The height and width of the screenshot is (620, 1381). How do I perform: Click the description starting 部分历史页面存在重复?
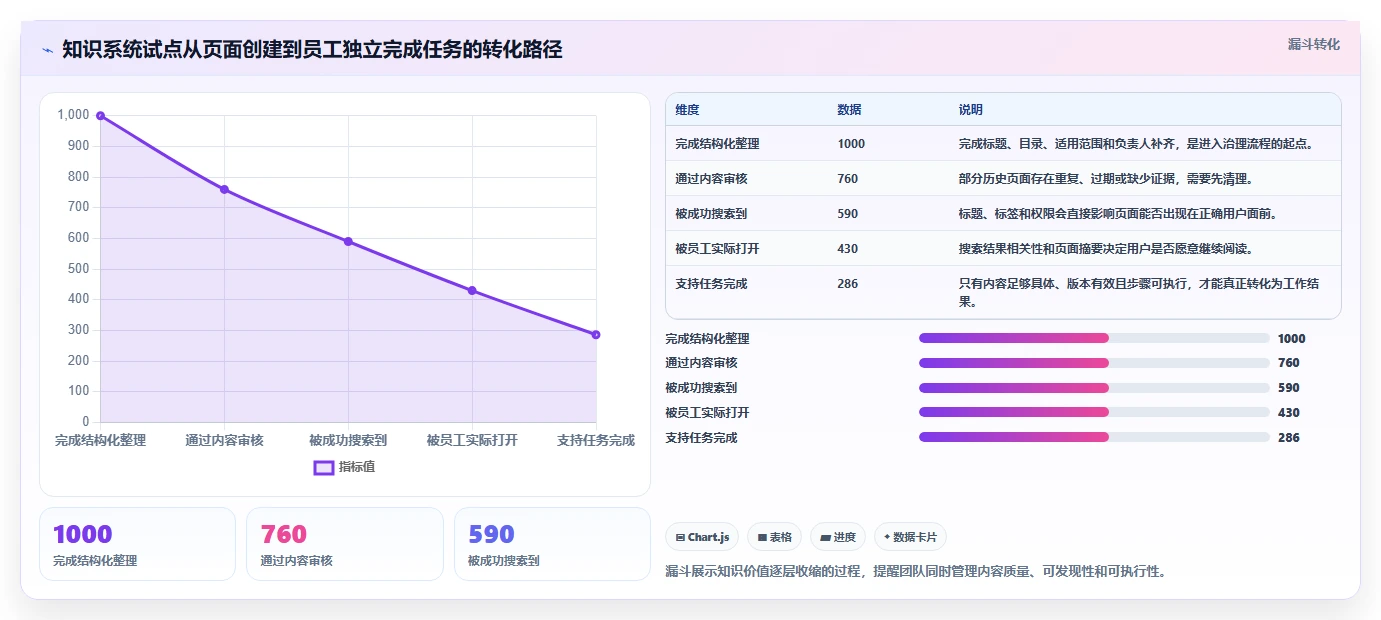pyautogui.click(x=1105, y=179)
